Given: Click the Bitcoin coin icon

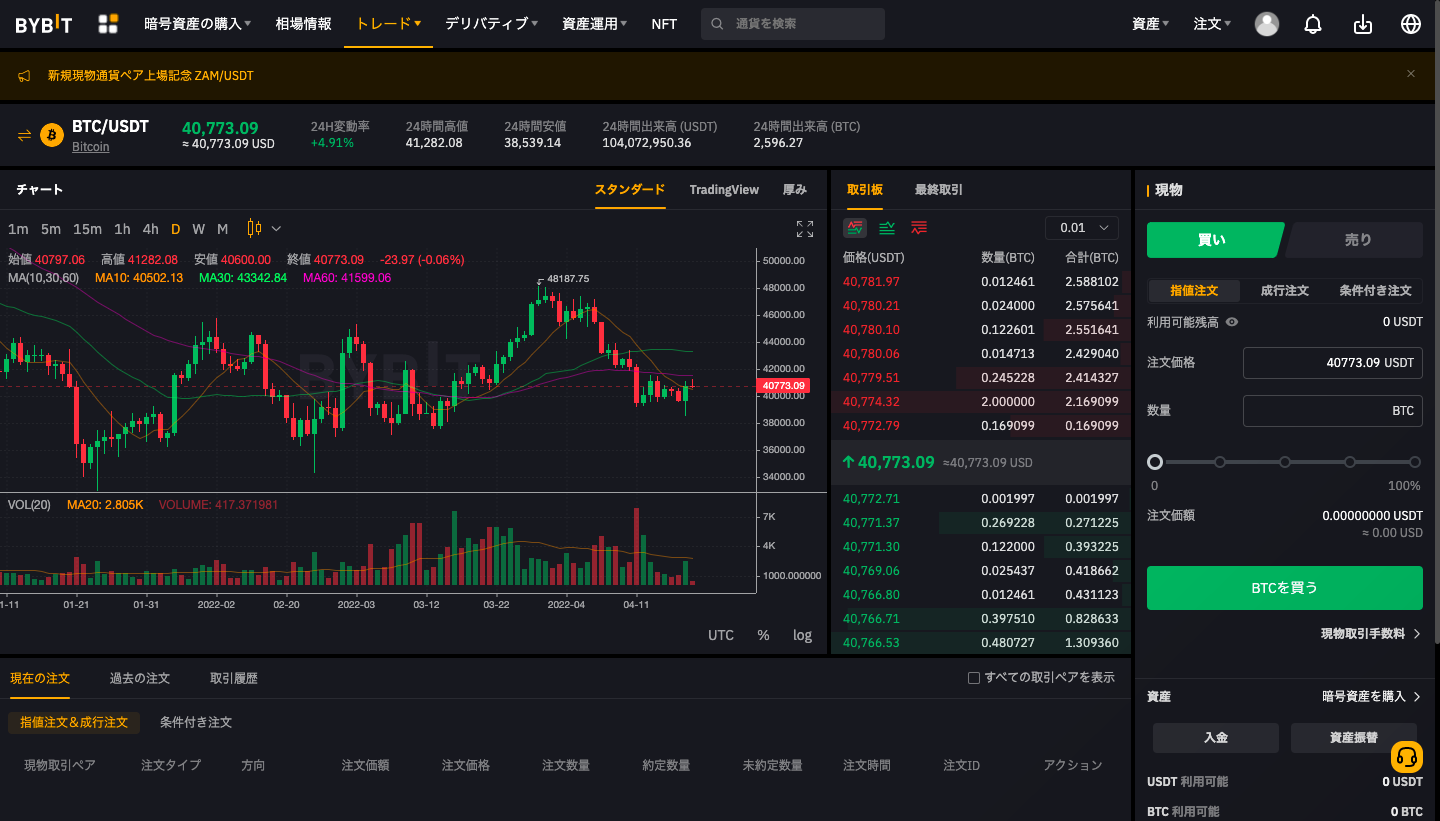Looking at the screenshot, I should coord(52,135).
